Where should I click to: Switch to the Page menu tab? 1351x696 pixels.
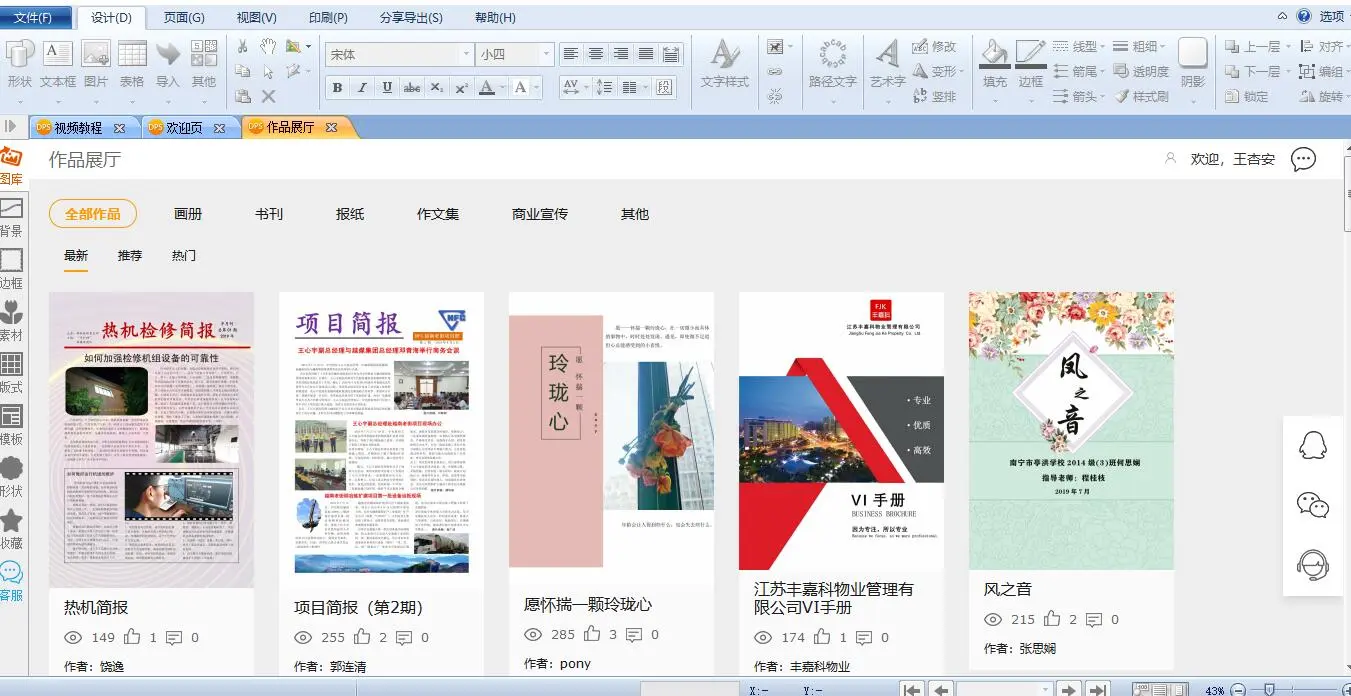tap(184, 17)
